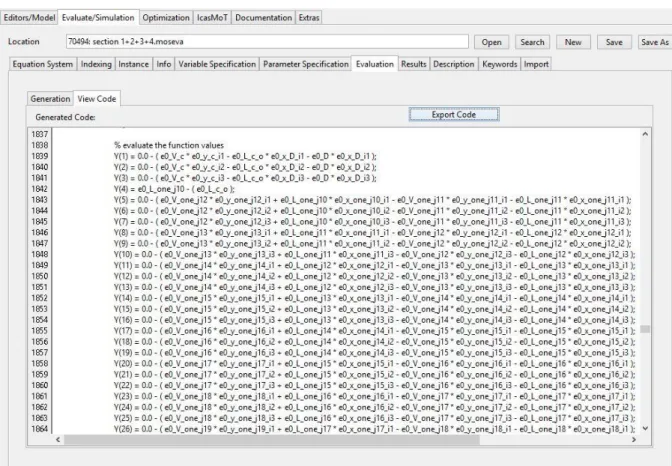Screen dimensions: 672x466
Task: Open the Import tab
Action: pos(536,64)
